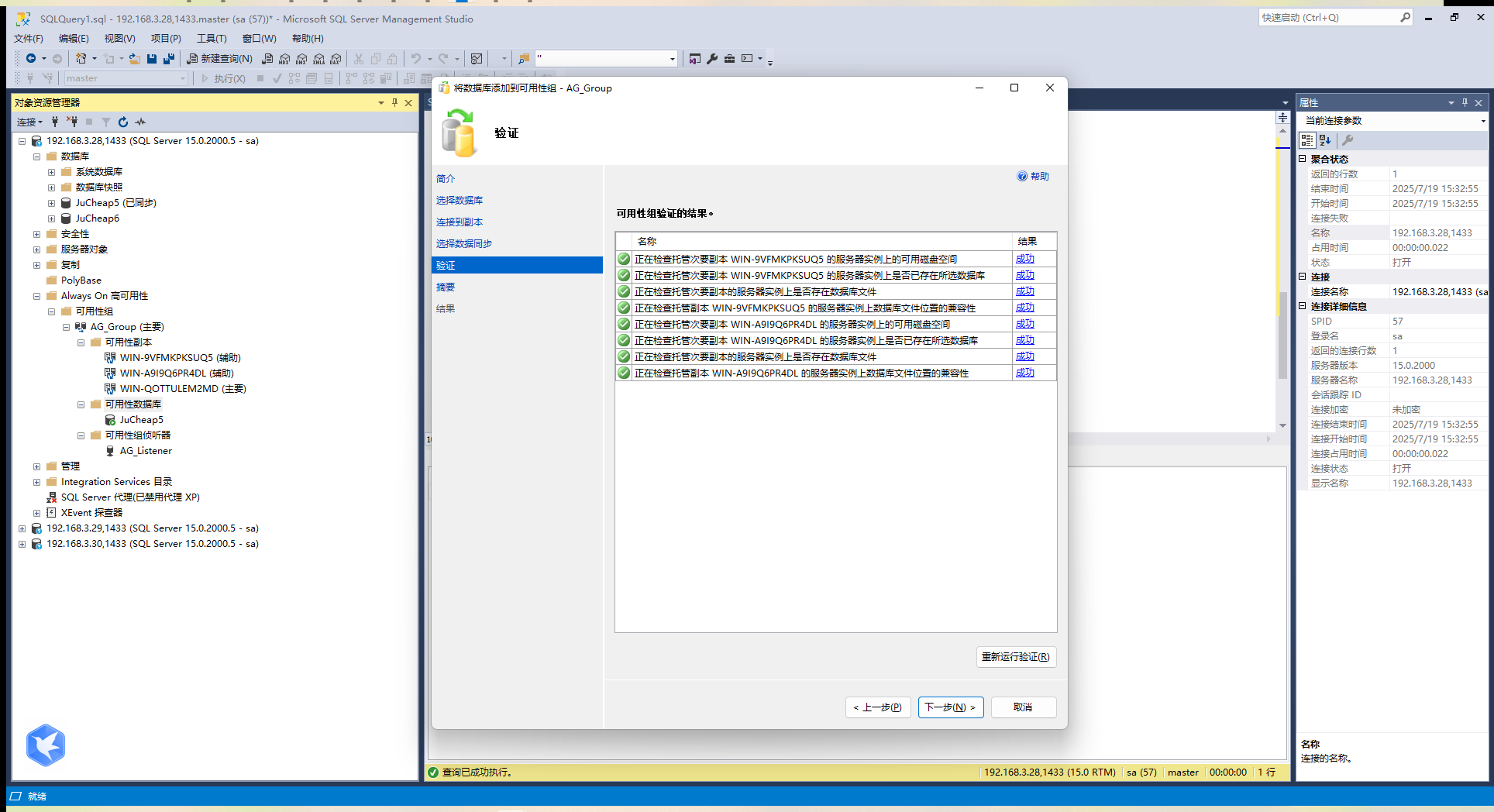Open the 编辑(E) menu
The height and width of the screenshot is (812, 1494).
coord(74,38)
